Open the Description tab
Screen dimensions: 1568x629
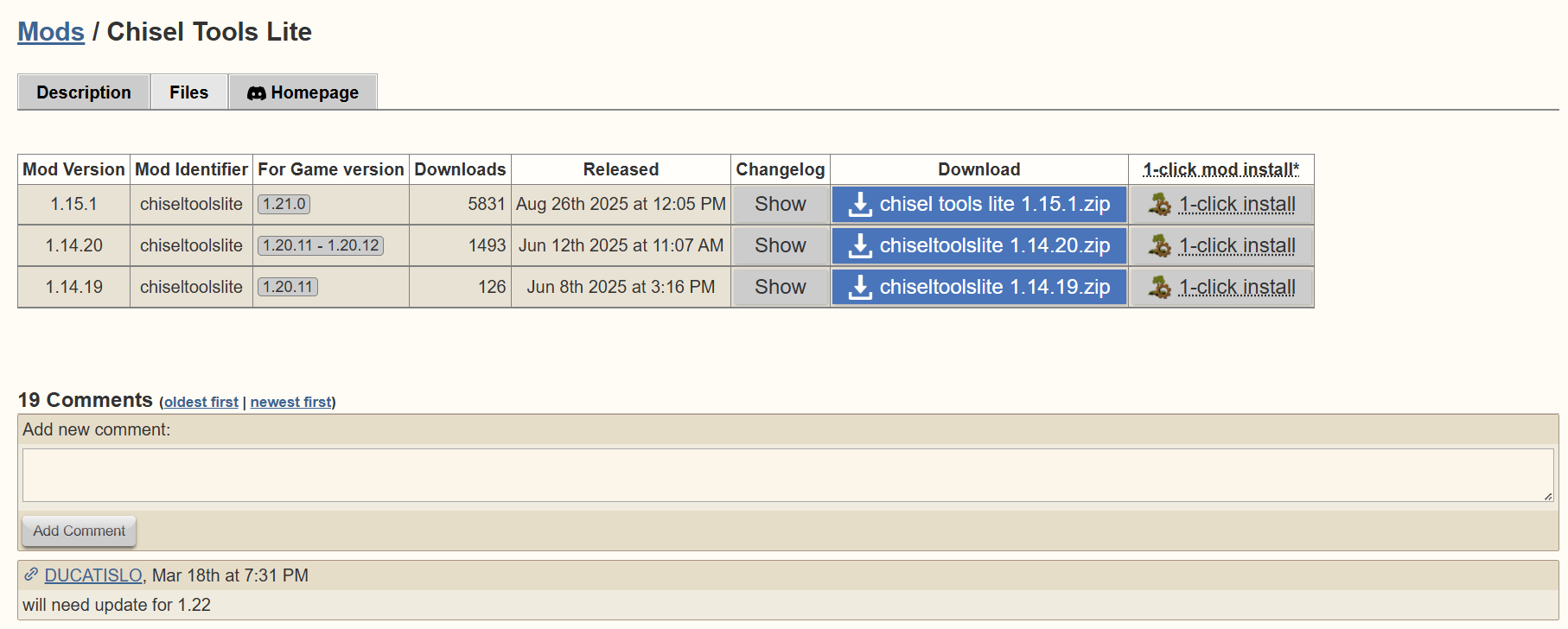pos(84,92)
